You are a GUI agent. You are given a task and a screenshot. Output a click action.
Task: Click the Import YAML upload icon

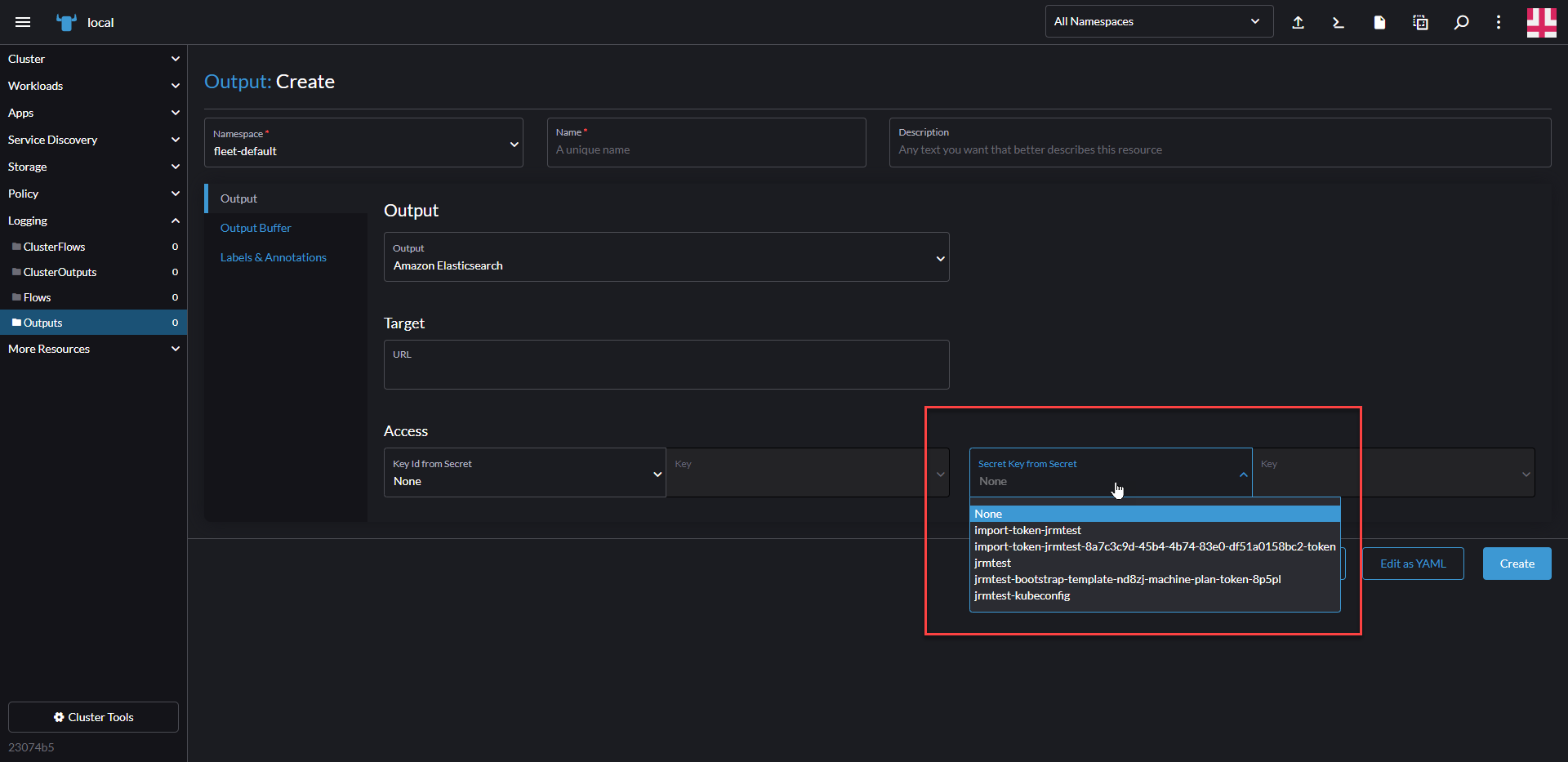tap(1298, 22)
